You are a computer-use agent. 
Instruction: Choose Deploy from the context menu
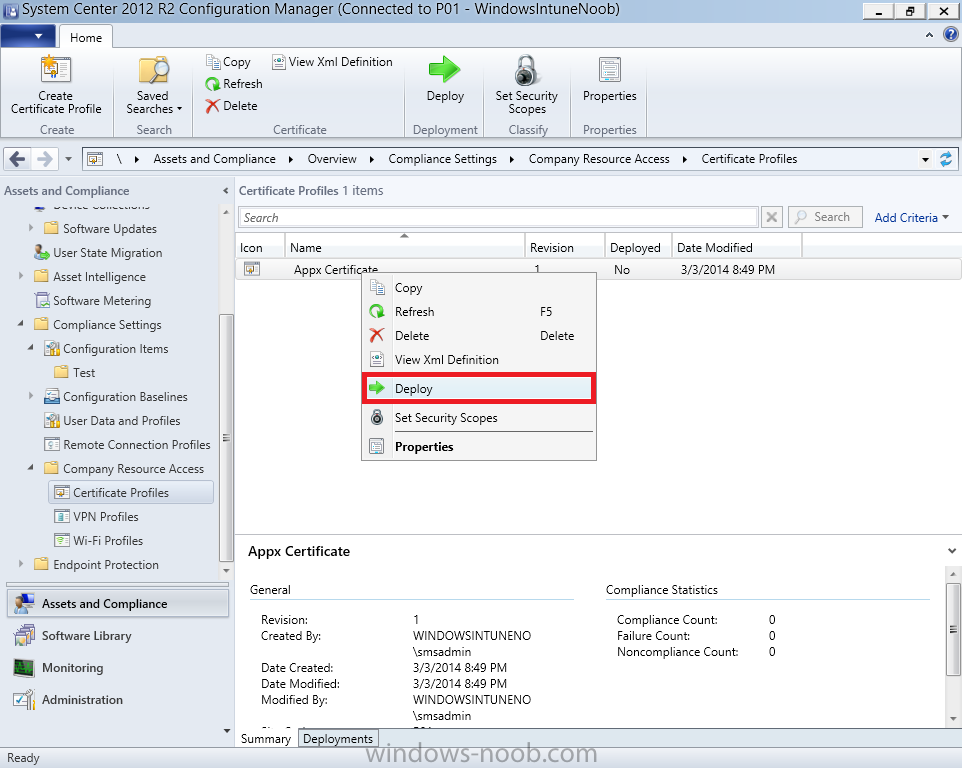click(x=479, y=388)
